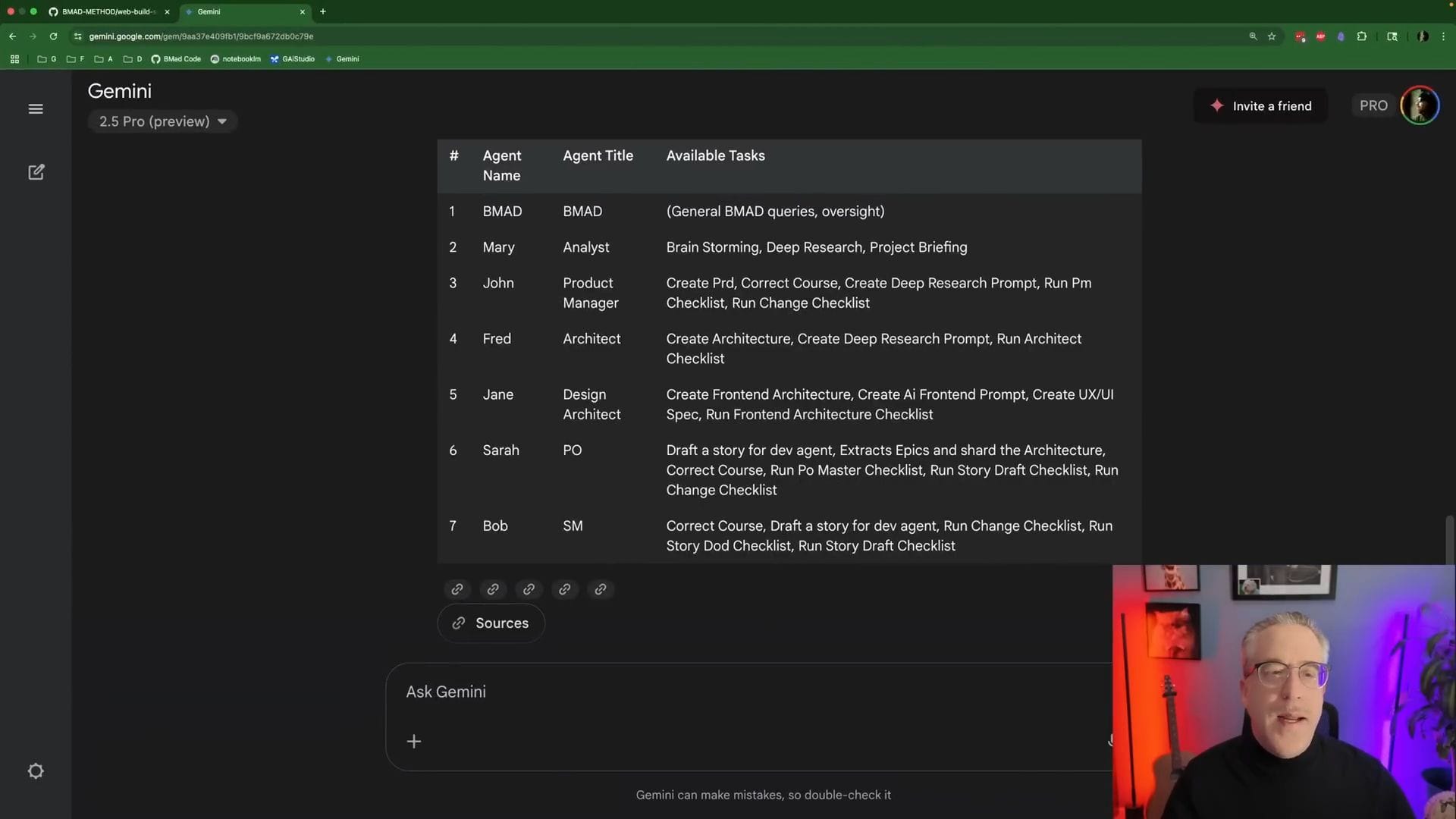Click the last source link chip icon
1456x819 pixels.
(x=601, y=589)
